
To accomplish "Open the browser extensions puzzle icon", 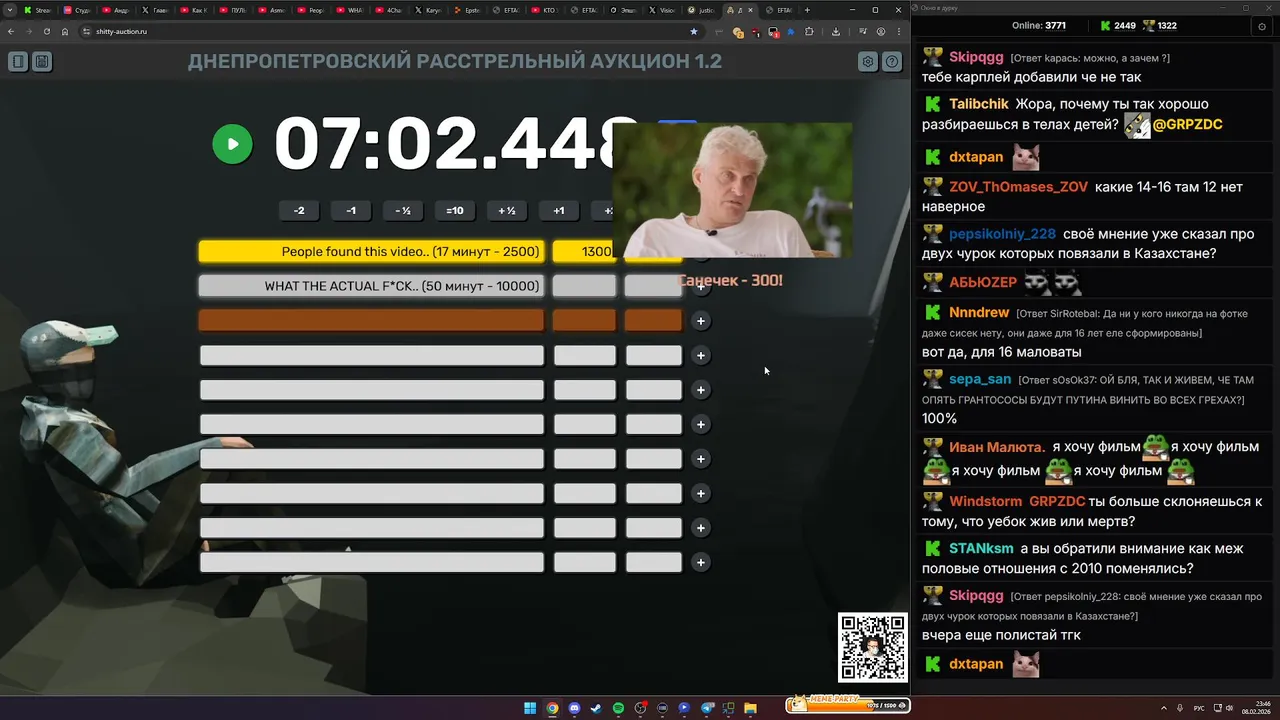I will click(x=810, y=31).
